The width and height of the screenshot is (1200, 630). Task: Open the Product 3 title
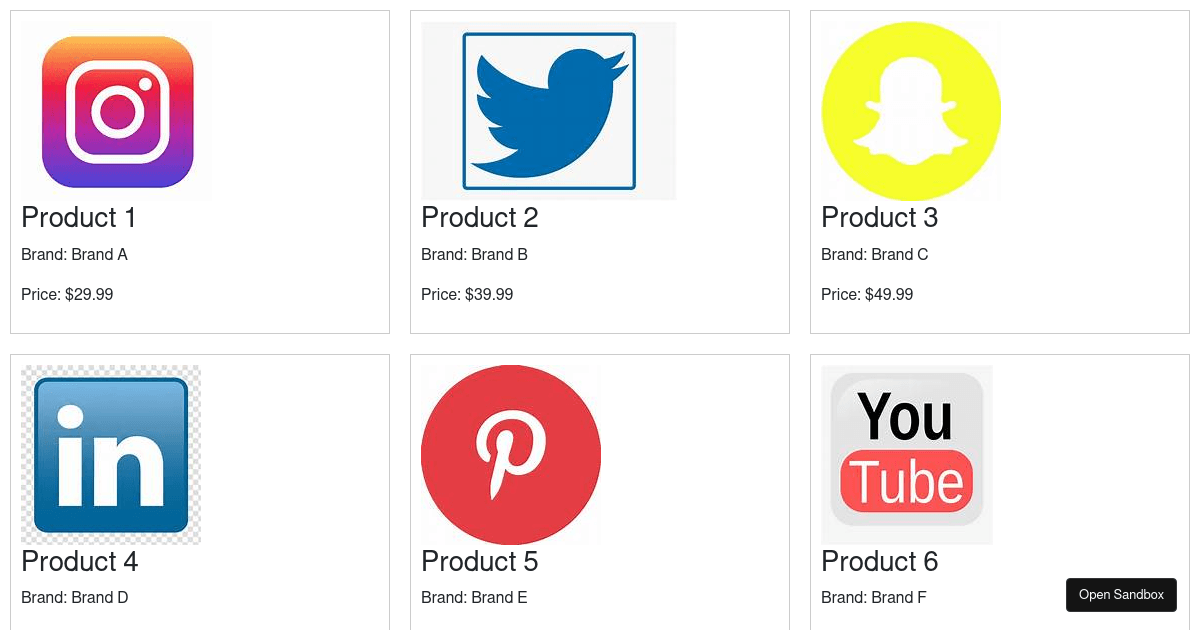pyautogui.click(x=880, y=217)
